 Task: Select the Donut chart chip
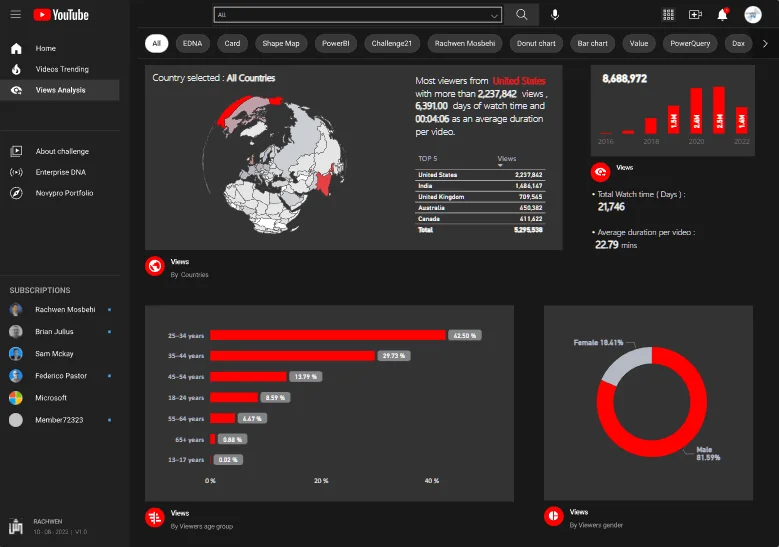[x=536, y=43]
